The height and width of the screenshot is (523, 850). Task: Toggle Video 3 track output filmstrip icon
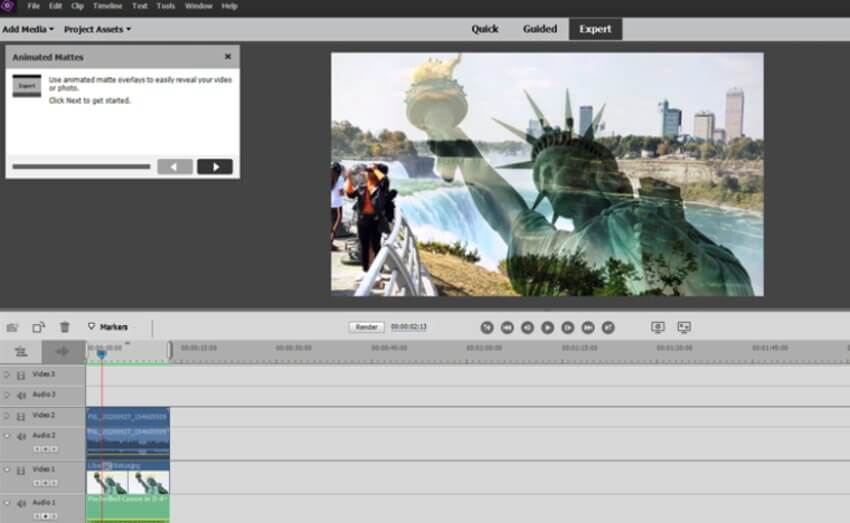[x=21, y=375]
